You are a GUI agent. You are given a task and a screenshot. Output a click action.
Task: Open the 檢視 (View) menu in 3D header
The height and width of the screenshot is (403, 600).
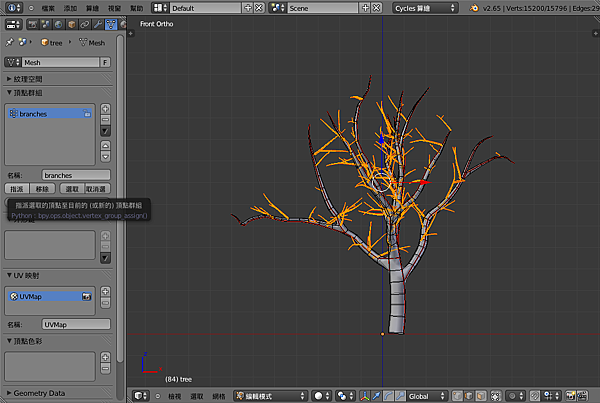175,396
